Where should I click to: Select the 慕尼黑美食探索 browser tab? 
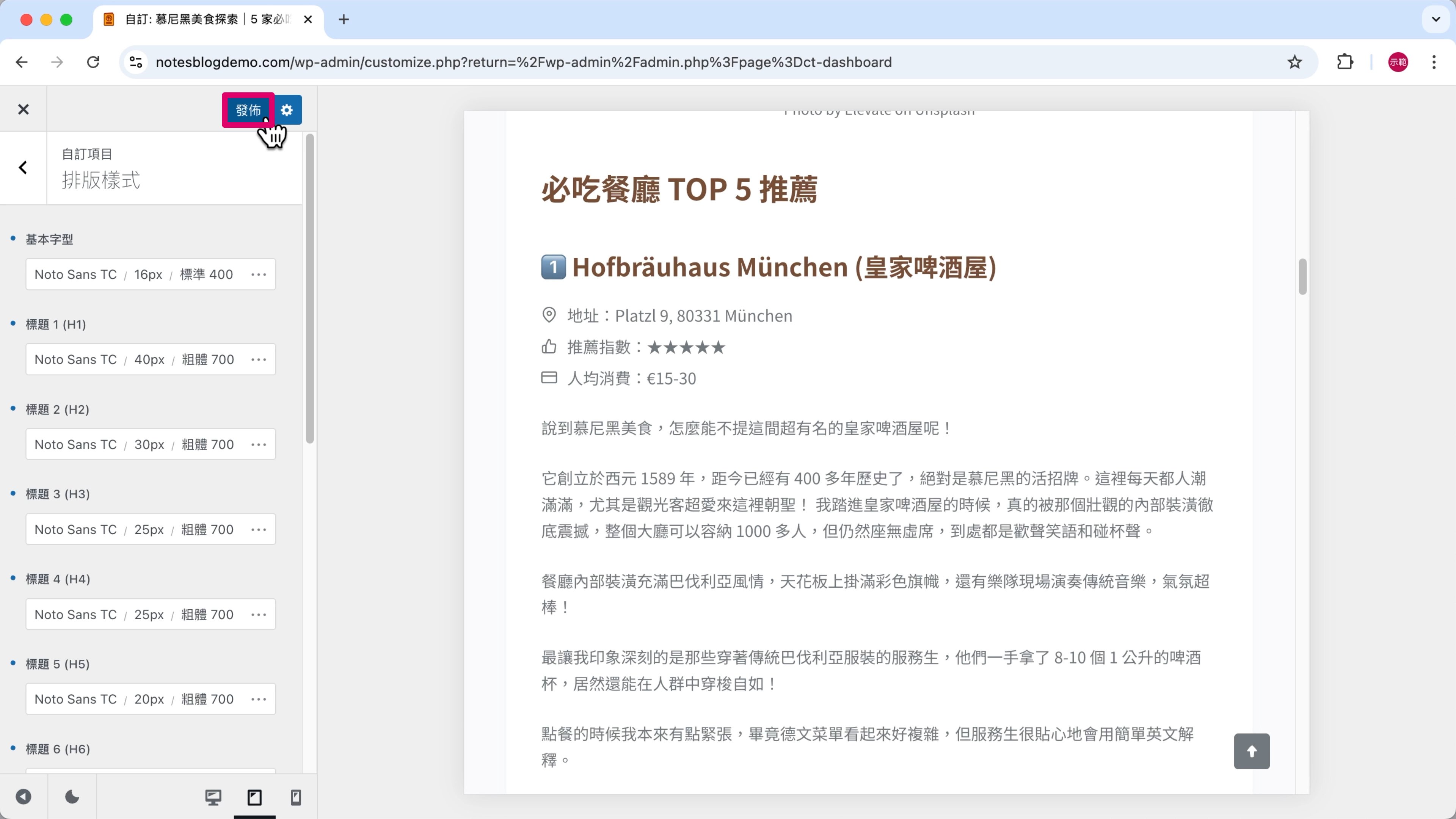point(206,20)
